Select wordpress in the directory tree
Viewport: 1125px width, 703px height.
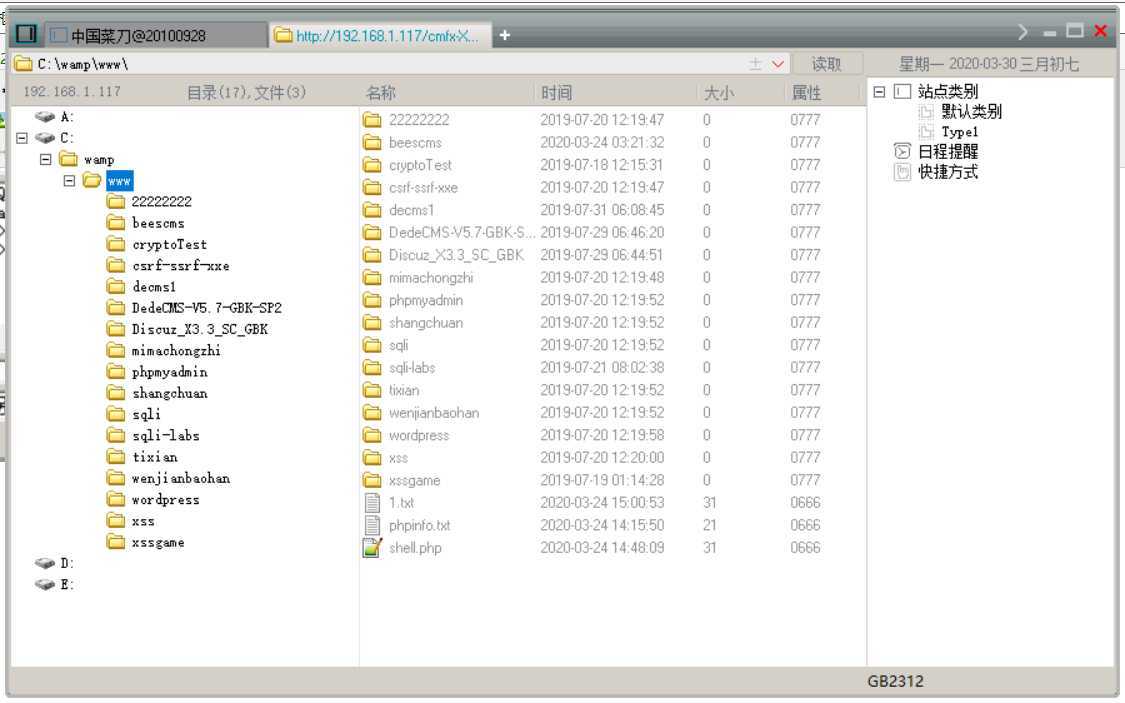coord(166,499)
